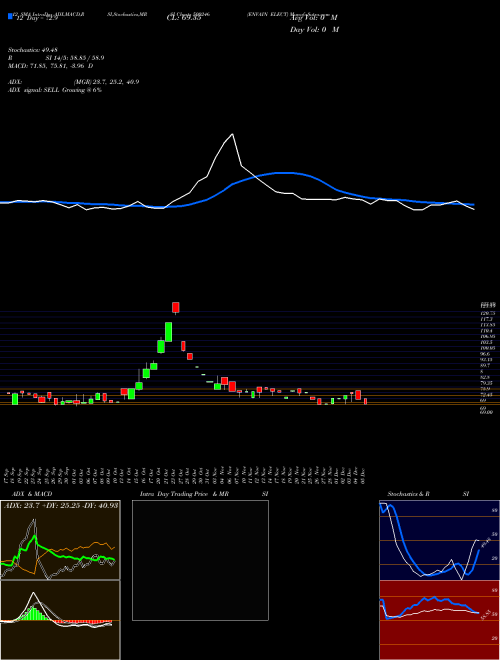Click the 'Day Vol: 0 M' label

coord(314,30)
